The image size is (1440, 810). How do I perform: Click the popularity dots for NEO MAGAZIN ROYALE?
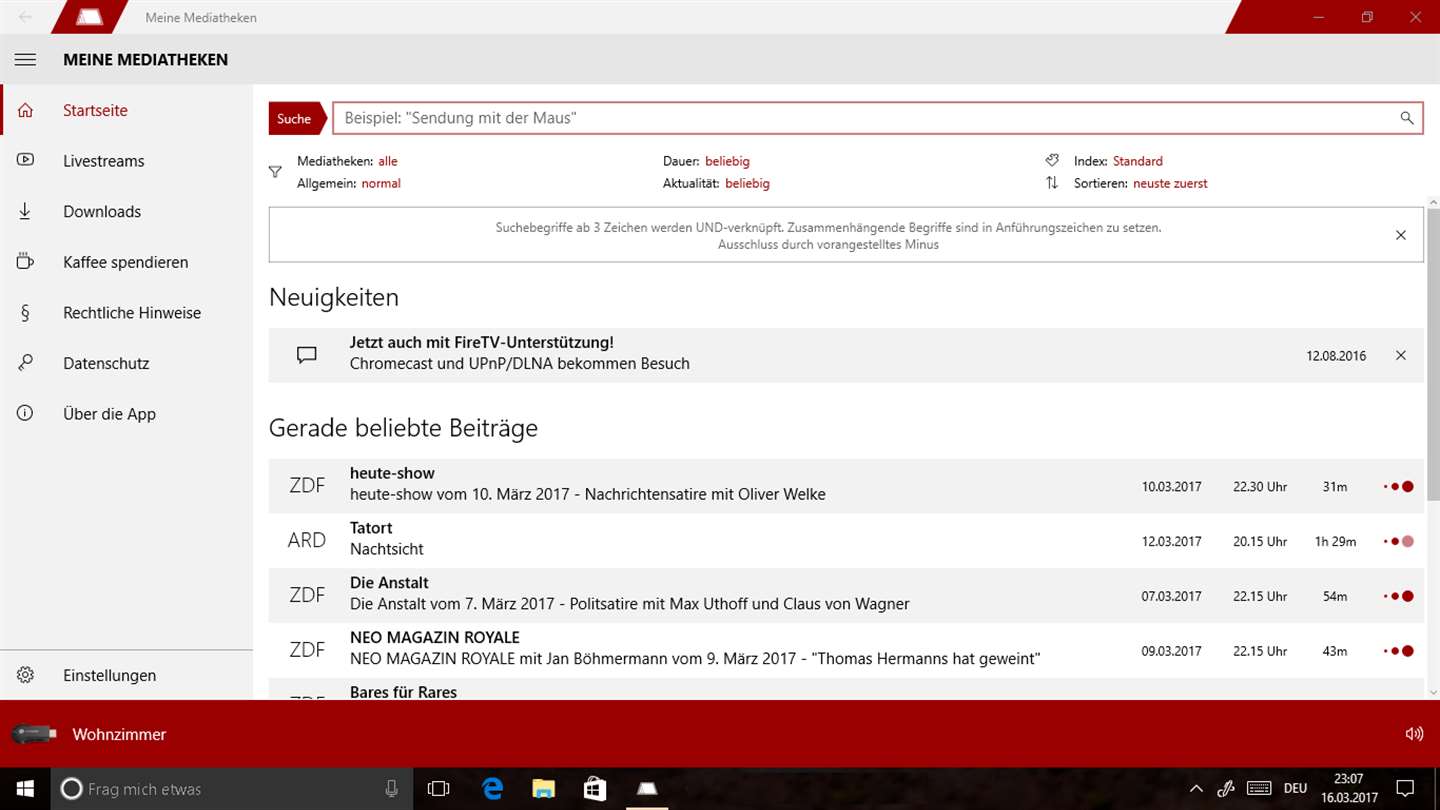1398,652
